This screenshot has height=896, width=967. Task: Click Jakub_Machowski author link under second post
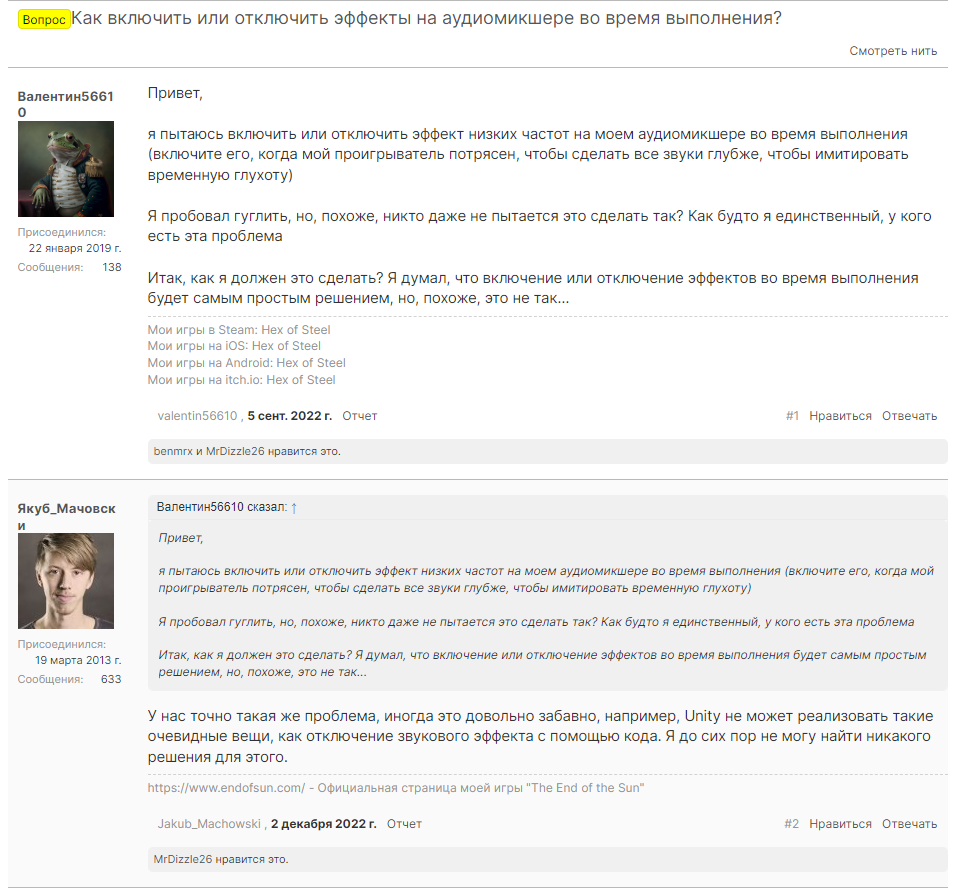(x=209, y=824)
